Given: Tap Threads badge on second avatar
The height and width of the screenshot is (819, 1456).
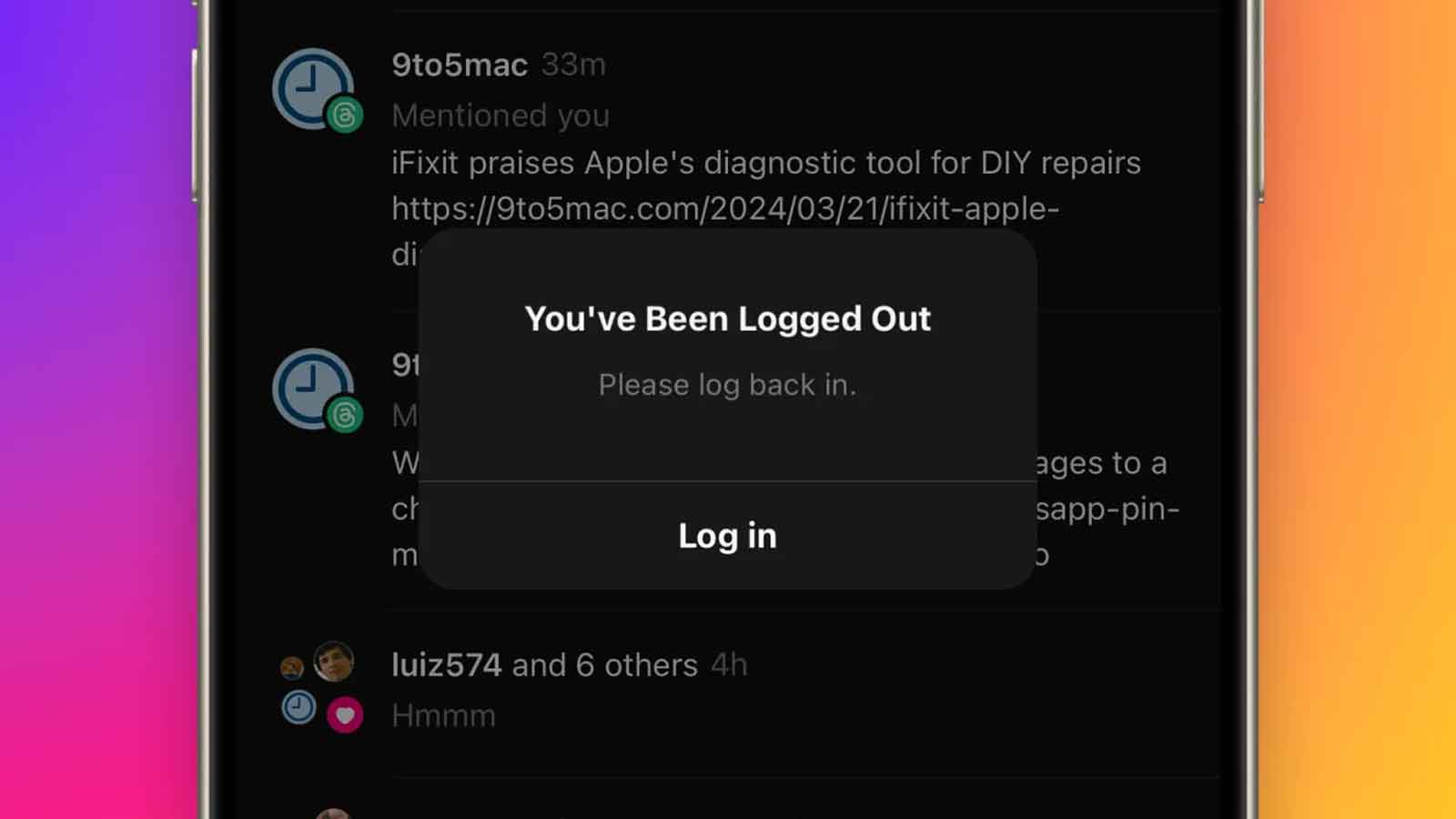Looking at the screenshot, I should click(x=345, y=415).
